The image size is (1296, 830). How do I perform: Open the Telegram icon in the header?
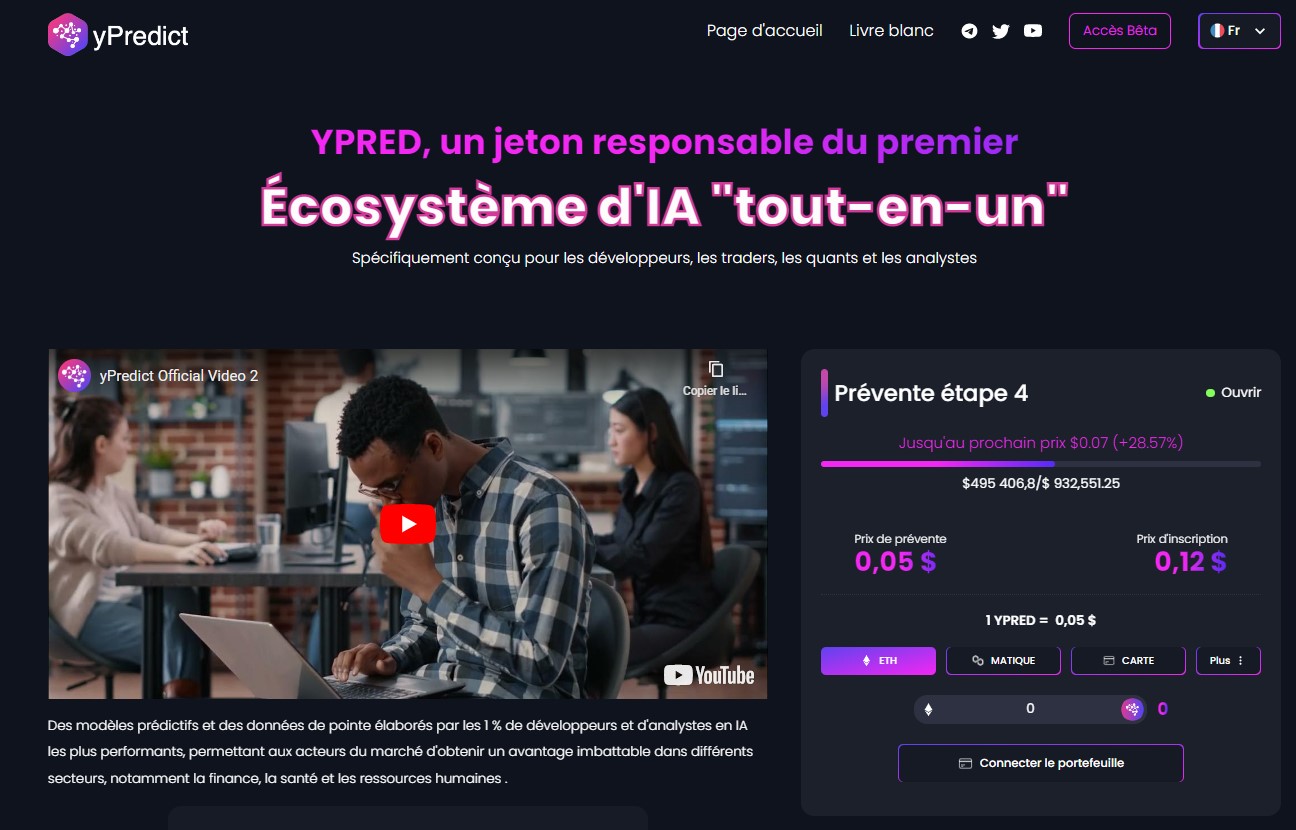[x=969, y=31]
